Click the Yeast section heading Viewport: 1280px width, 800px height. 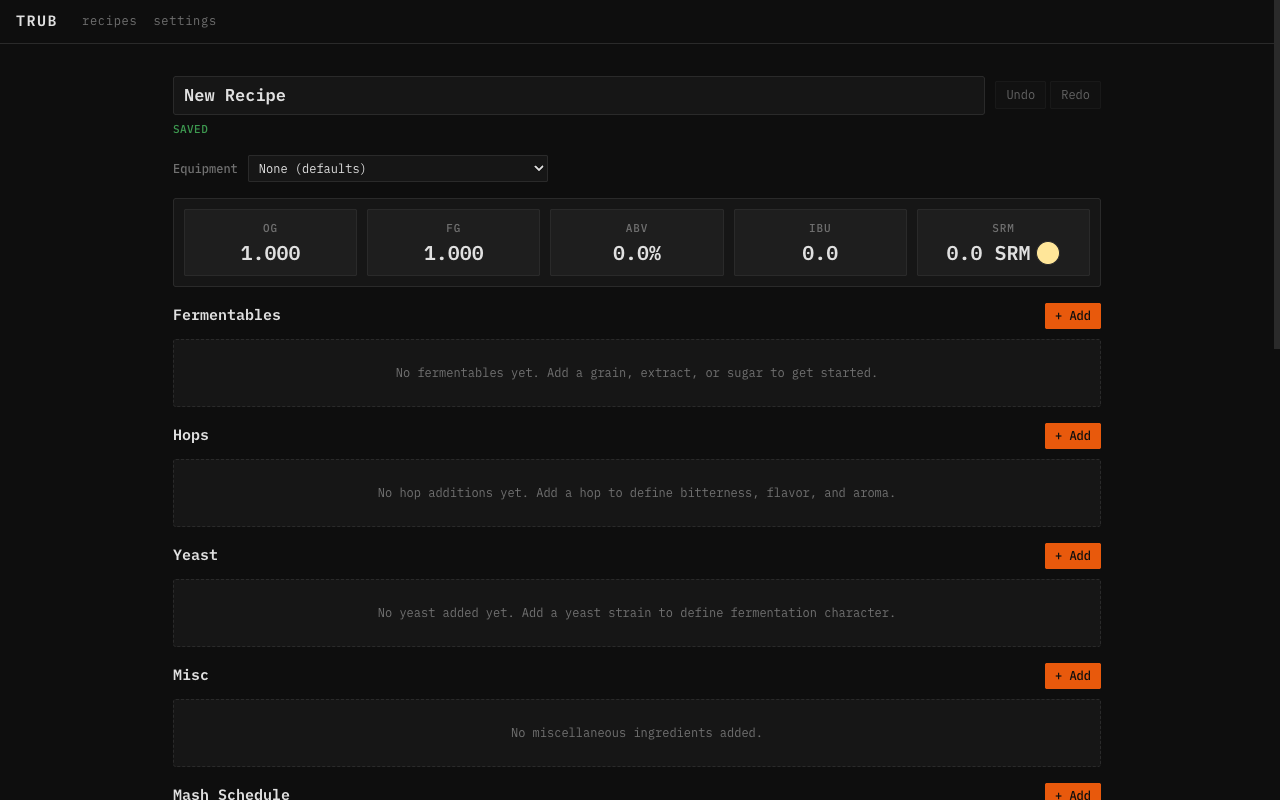tap(195, 555)
